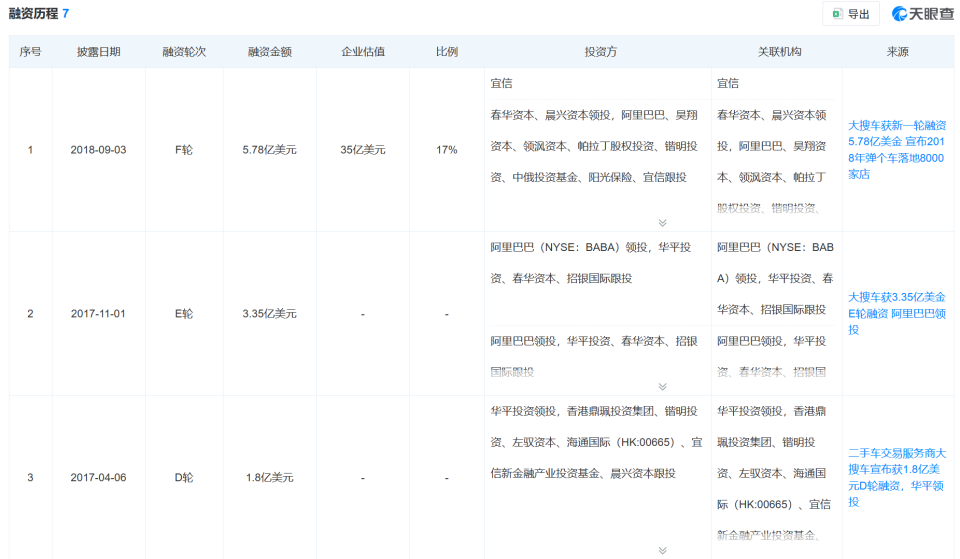This screenshot has height=559, width=960.
Task: Click the 融资历程 section heading
Action: tap(33, 13)
